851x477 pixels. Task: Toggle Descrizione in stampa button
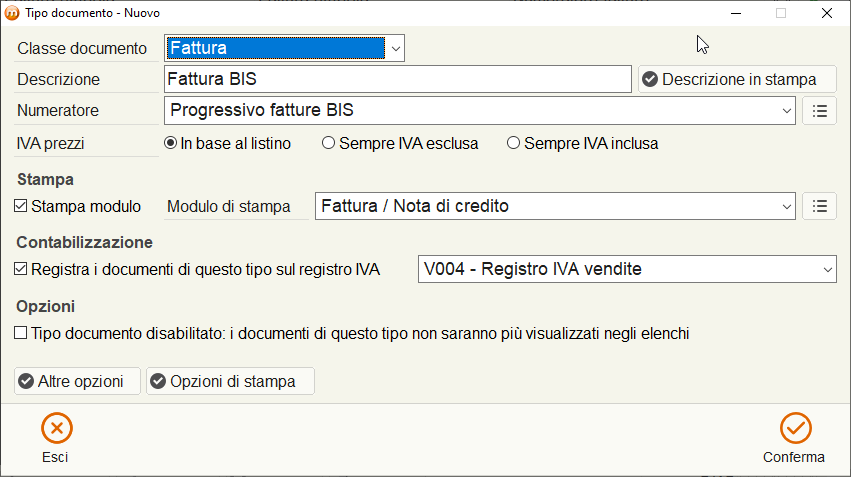pos(737,79)
